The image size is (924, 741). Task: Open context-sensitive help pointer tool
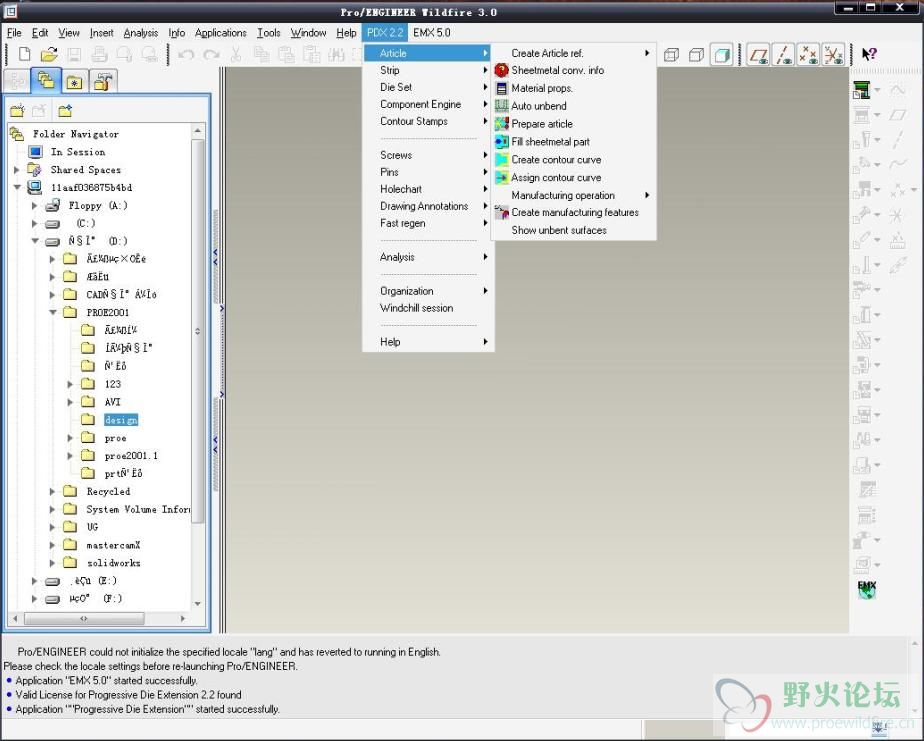[869, 54]
